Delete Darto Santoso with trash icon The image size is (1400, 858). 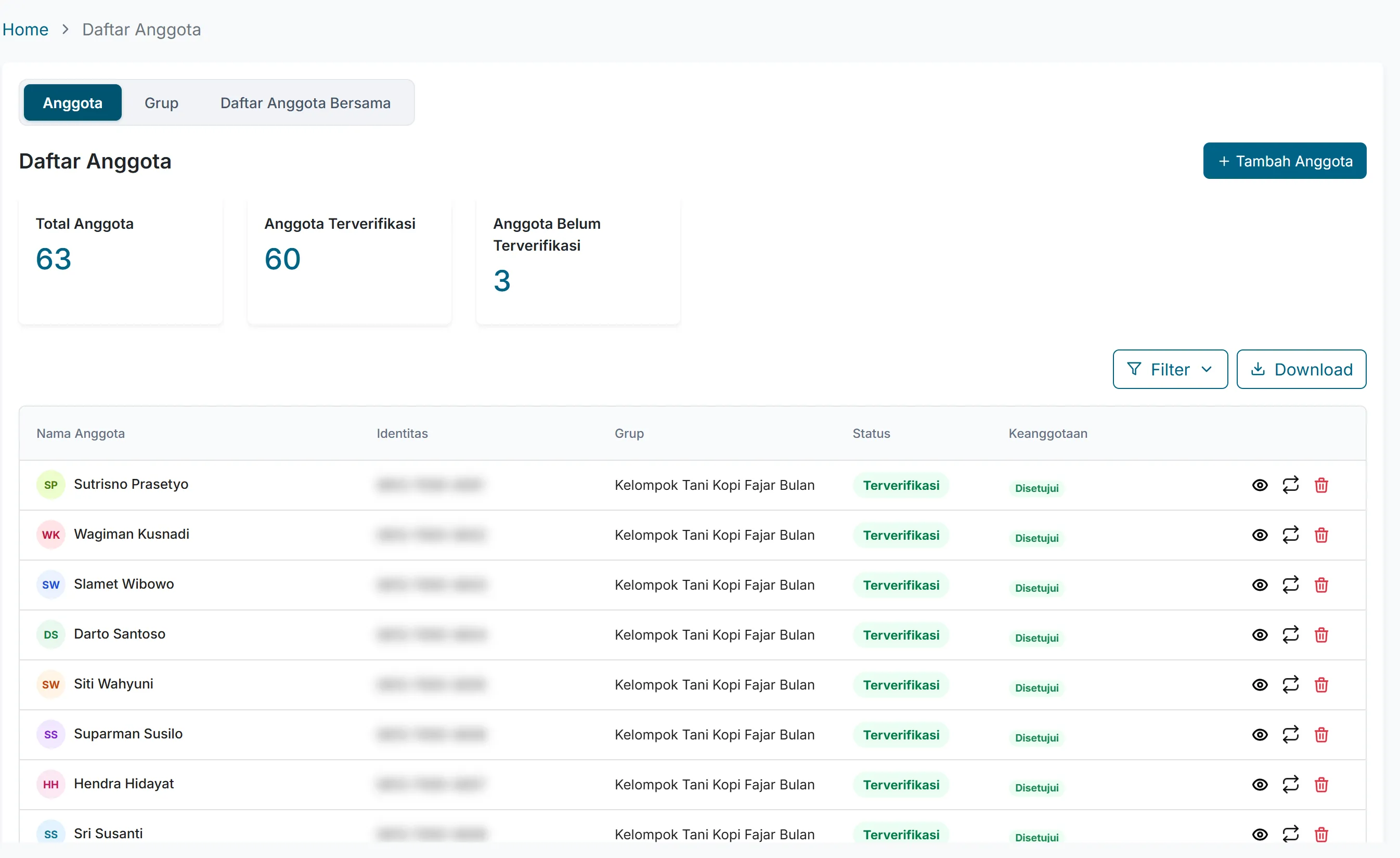click(1321, 635)
